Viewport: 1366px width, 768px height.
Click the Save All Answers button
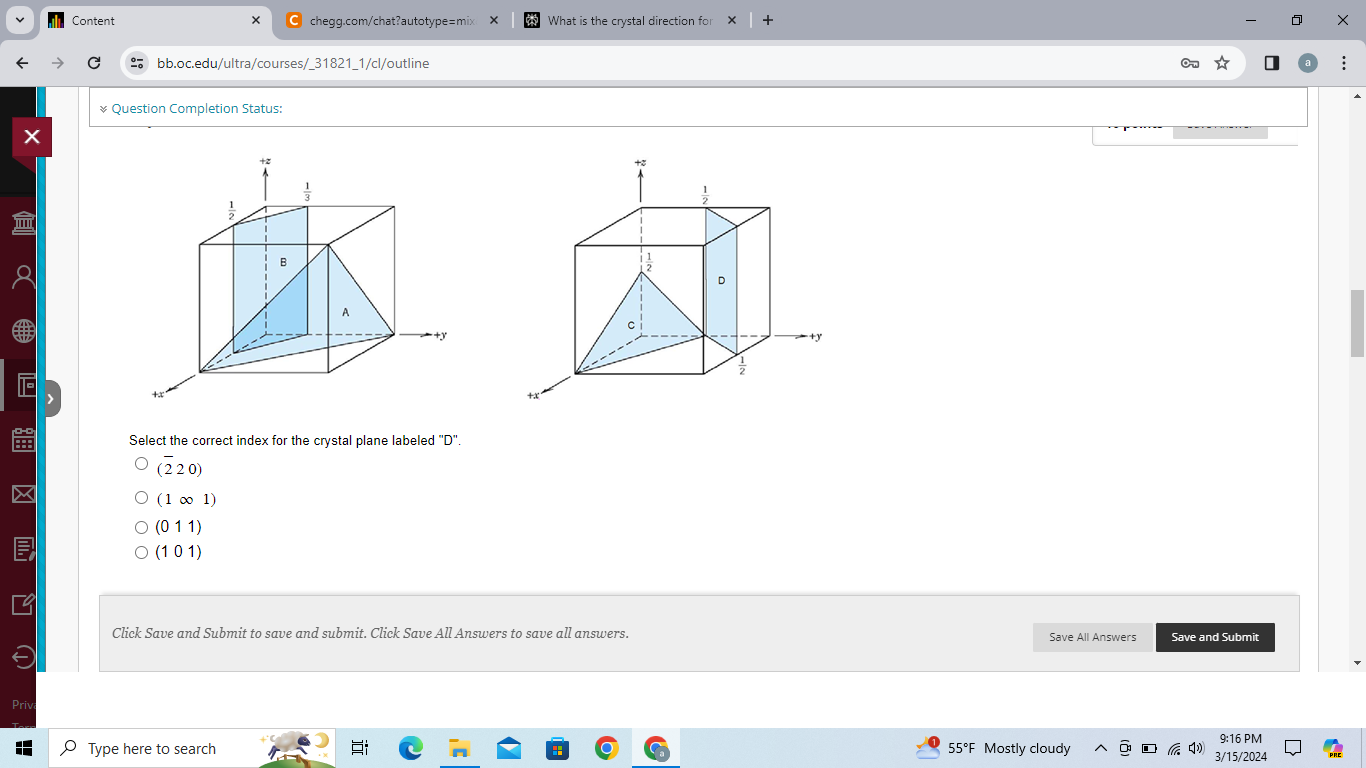[x=1092, y=637]
